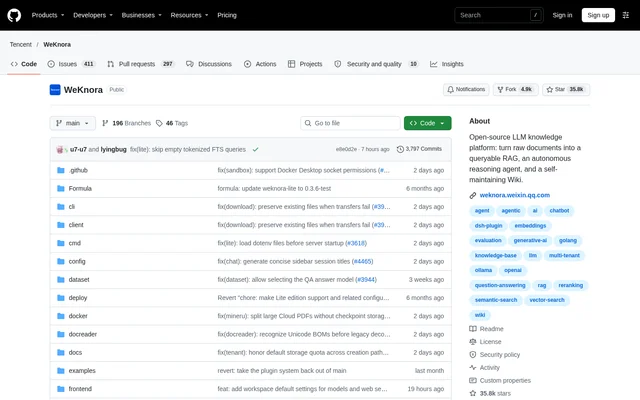View the 196 Branches link

(127, 123)
